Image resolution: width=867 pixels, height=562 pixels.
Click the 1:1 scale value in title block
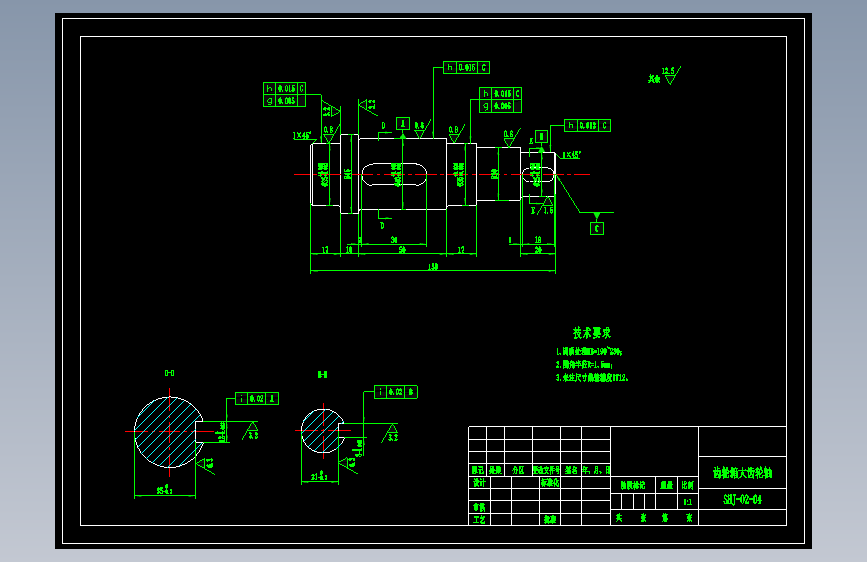click(x=687, y=502)
